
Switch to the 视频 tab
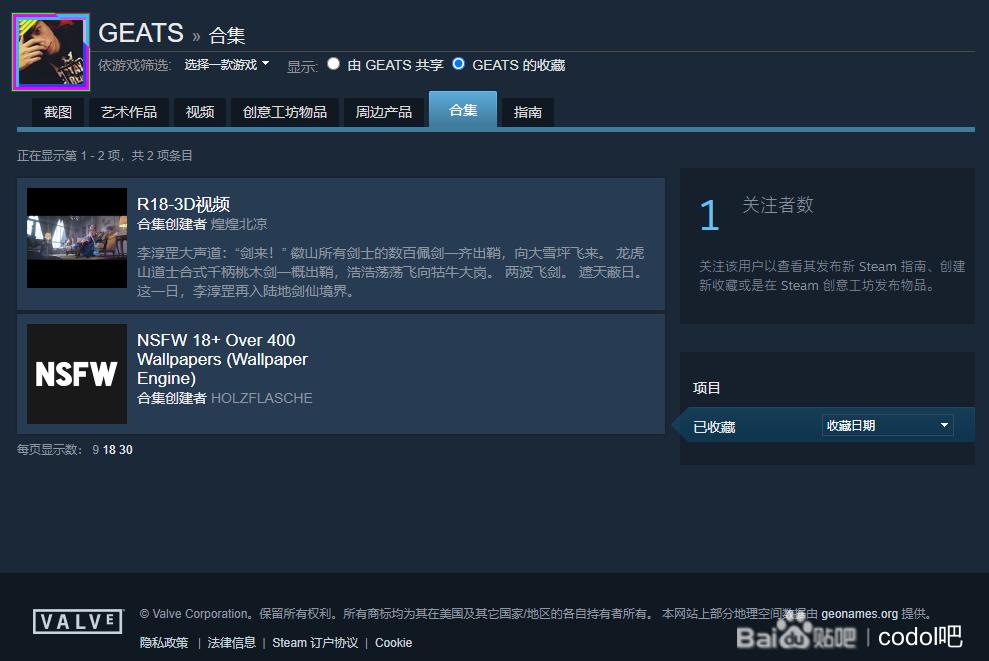[200, 112]
